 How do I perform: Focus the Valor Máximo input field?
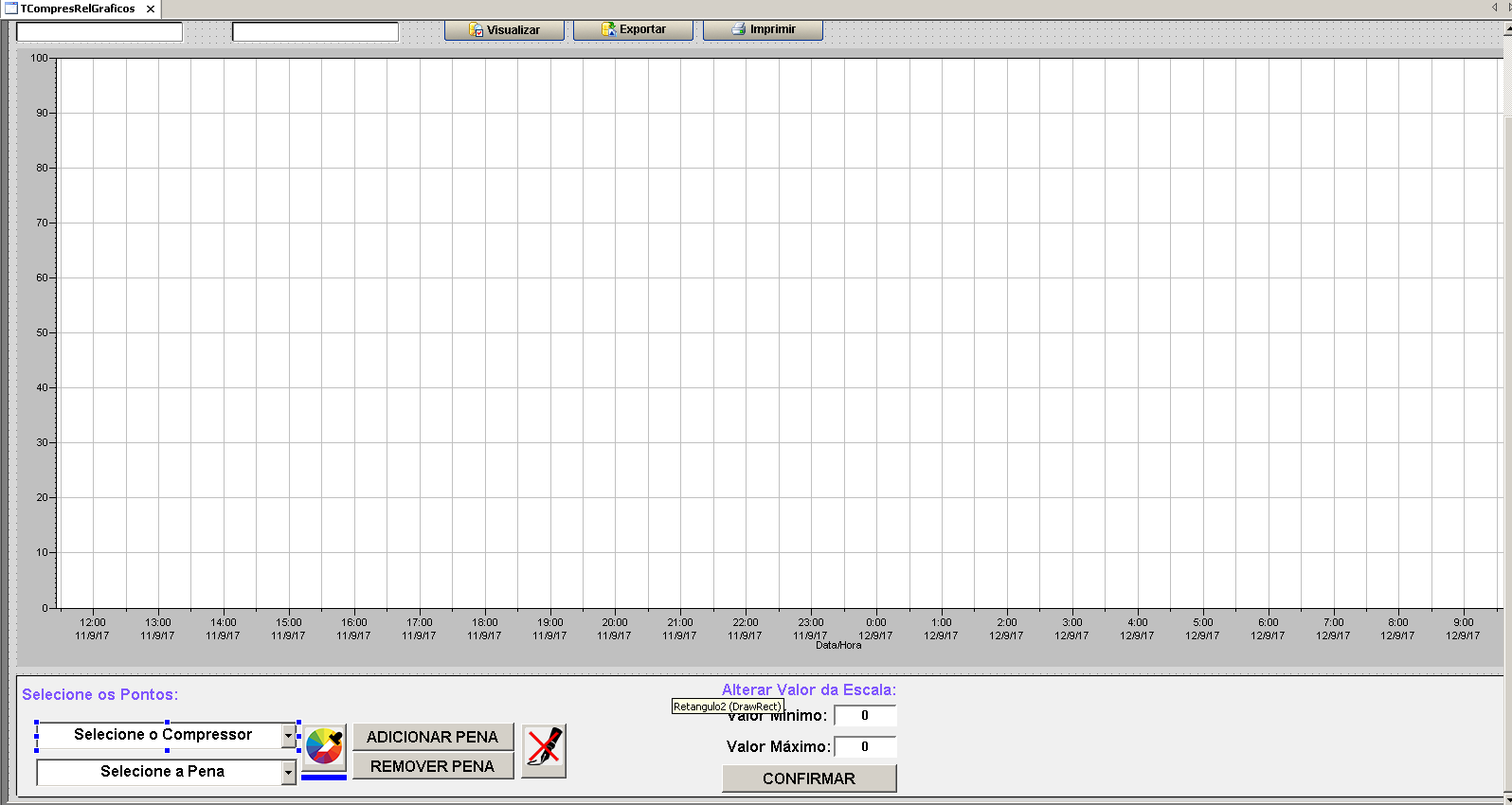point(865,747)
